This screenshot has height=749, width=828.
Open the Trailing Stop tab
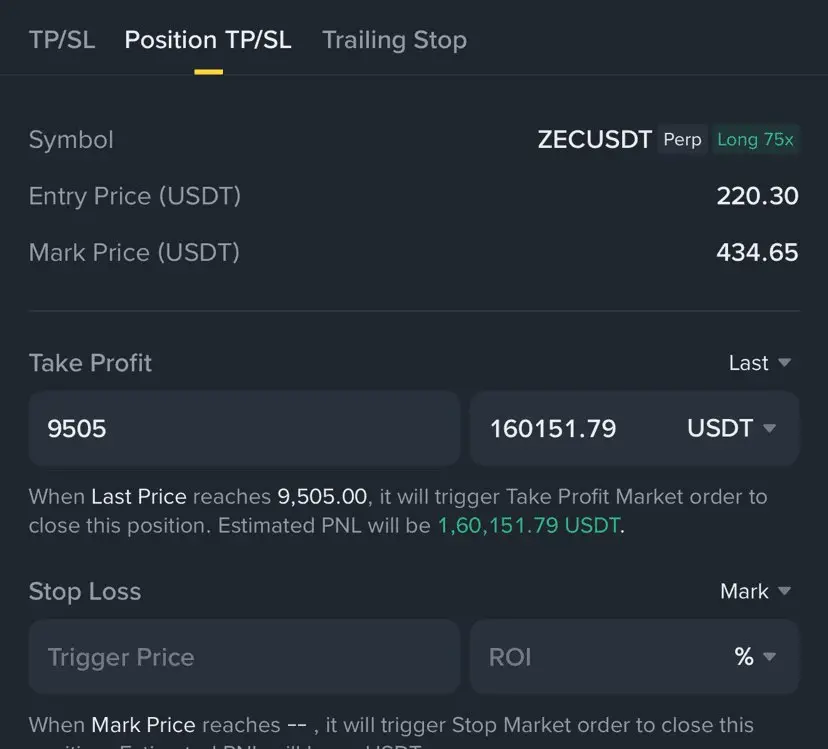394,40
